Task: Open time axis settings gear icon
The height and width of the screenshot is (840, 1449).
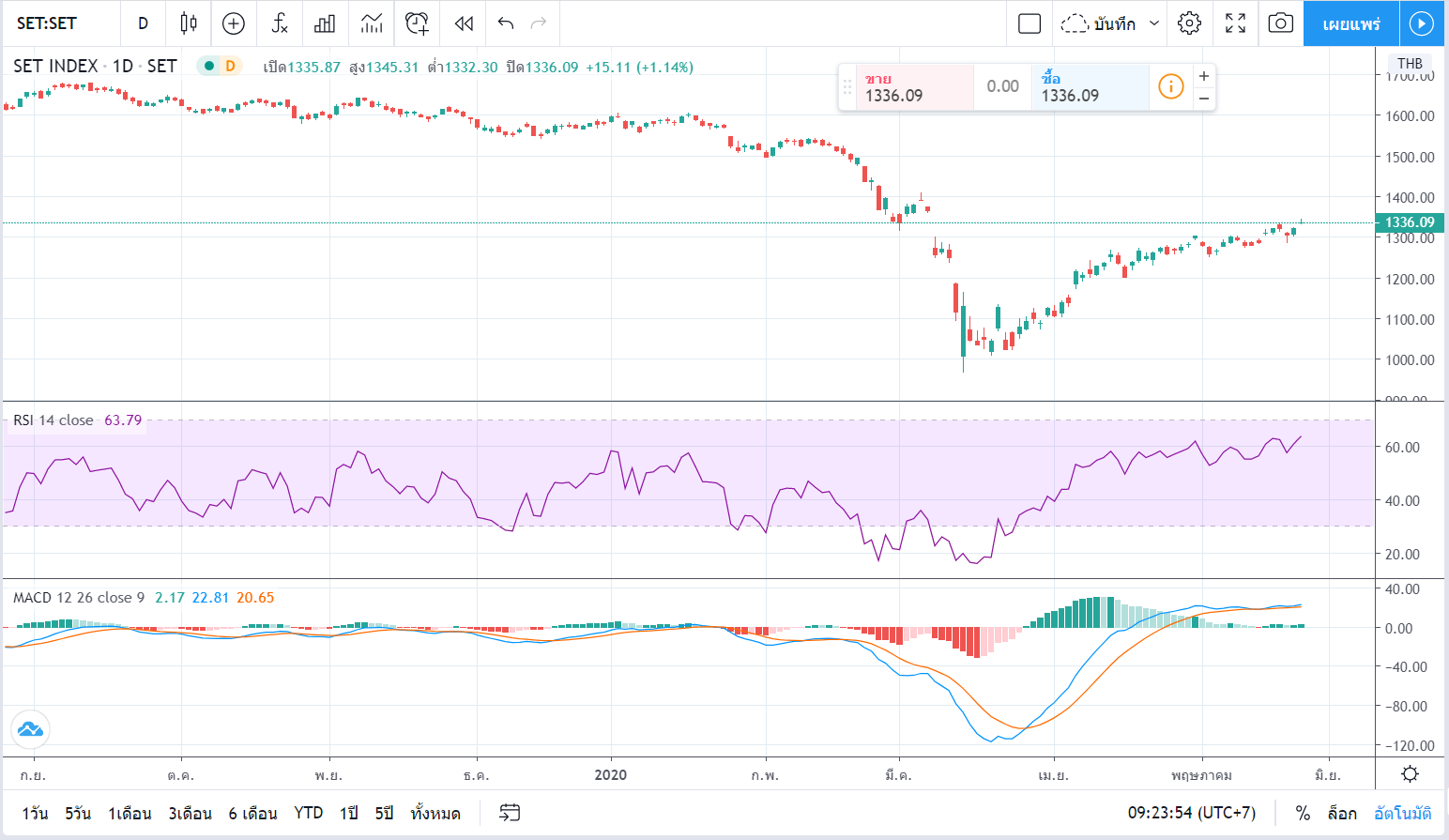Action: 1410,774
